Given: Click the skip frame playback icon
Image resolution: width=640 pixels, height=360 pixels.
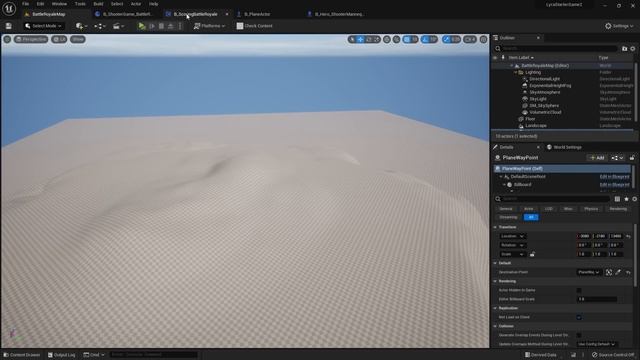Looking at the screenshot, I should (x=152, y=26).
